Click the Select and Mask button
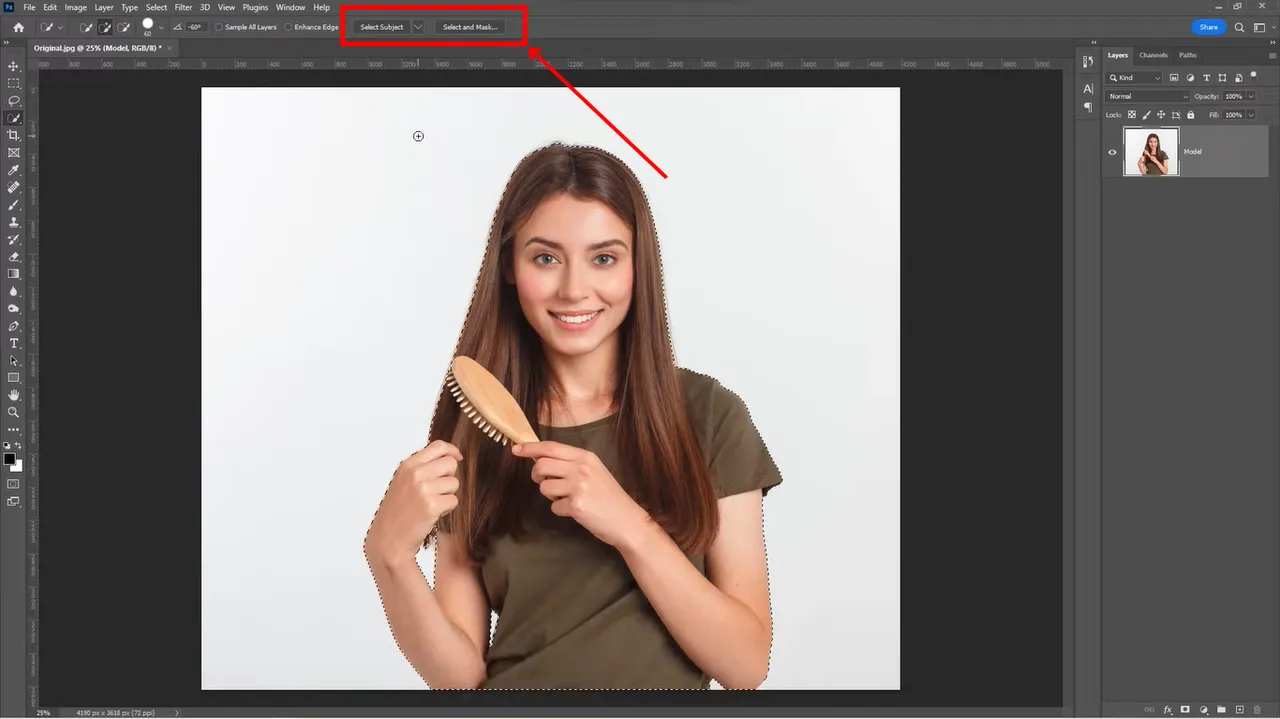The height and width of the screenshot is (719, 1280). click(470, 27)
